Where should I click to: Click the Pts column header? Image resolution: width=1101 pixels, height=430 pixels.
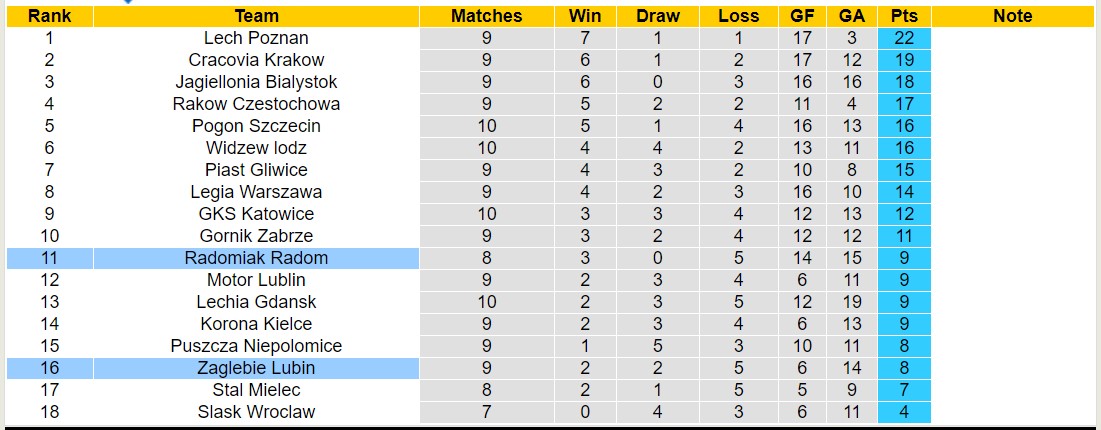tap(905, 16)
